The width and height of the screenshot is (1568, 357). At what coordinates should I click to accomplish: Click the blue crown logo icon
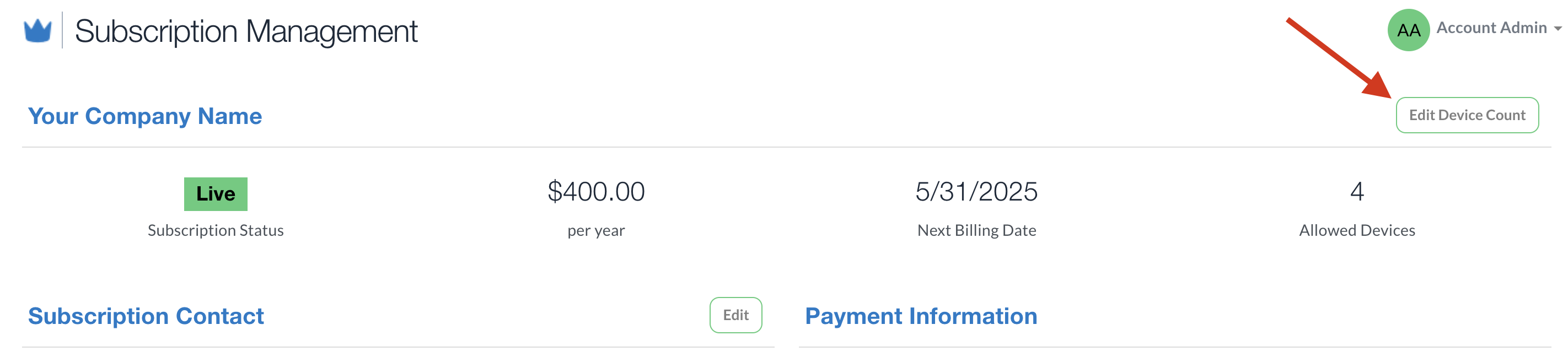37,30
